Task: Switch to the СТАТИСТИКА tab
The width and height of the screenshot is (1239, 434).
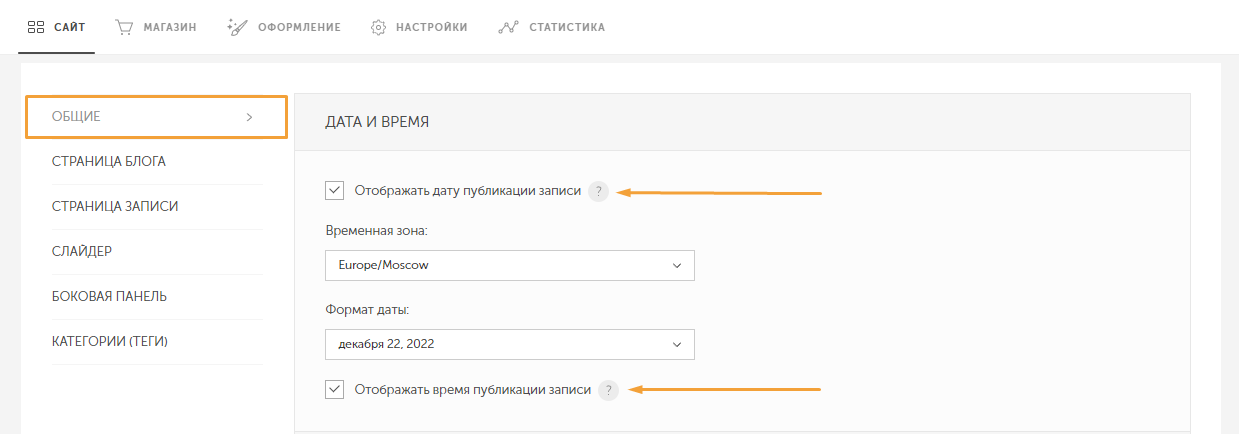Action: pyautogui.click(x=565, y=27)
